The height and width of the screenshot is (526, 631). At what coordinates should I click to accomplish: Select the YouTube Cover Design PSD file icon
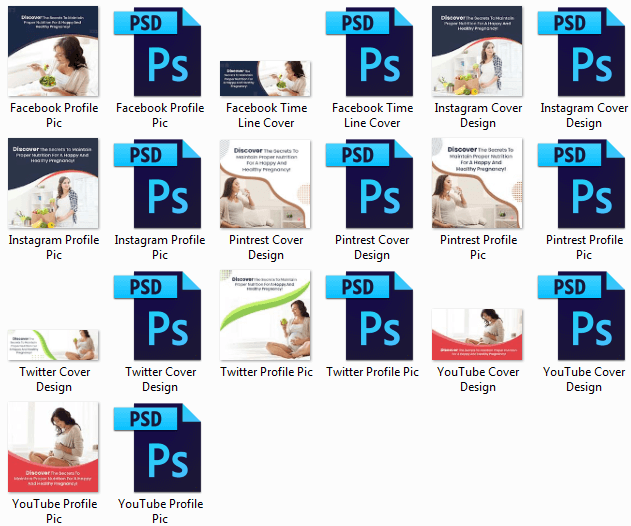pyautogui.click(x=582, y=316)
